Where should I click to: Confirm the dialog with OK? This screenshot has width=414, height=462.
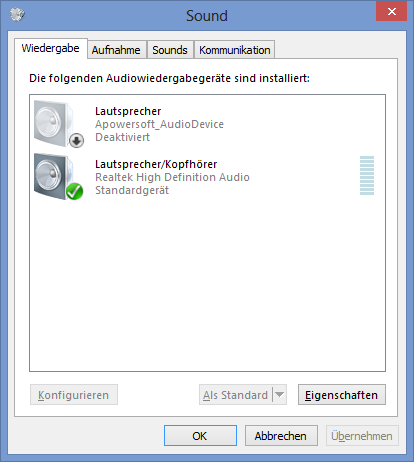200,435
